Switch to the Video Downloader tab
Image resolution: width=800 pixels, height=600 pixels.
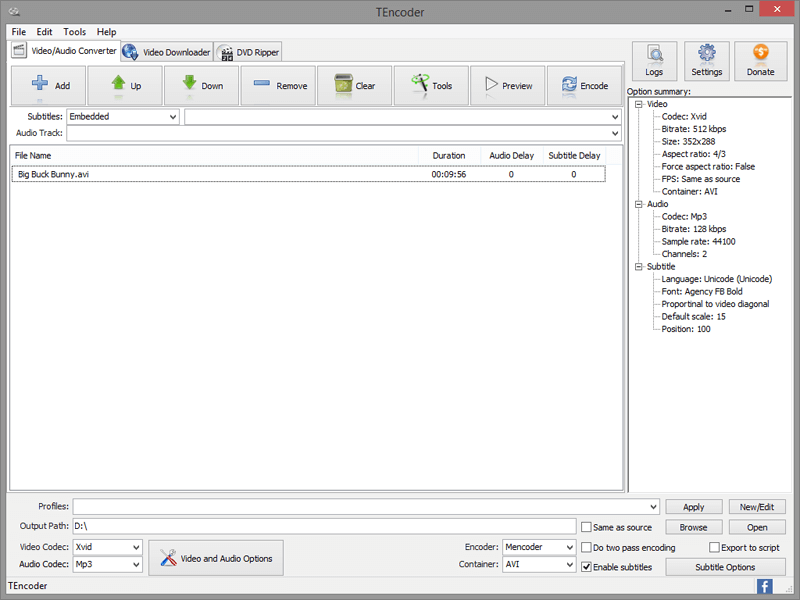pyautogui.click(x=167, y=52)
